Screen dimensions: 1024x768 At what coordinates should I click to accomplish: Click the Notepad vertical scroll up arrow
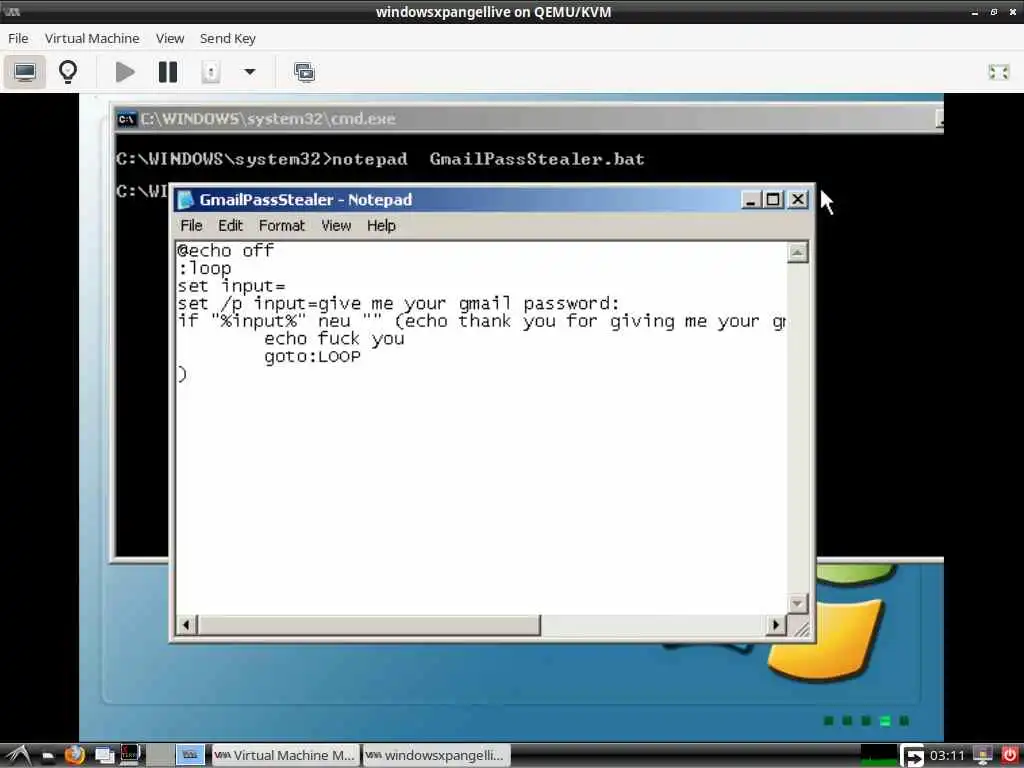[797, 253]
